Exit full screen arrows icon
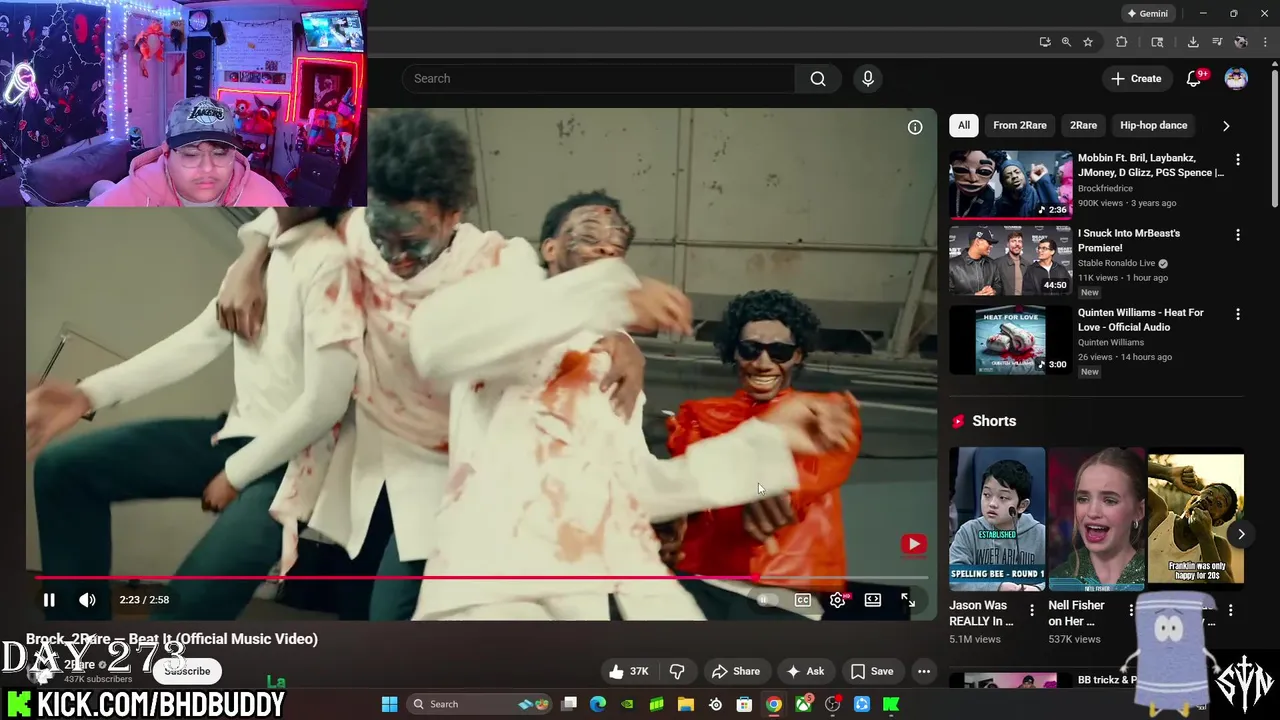The height and width of the screenshot is (720, 1280). pos(908,600)
